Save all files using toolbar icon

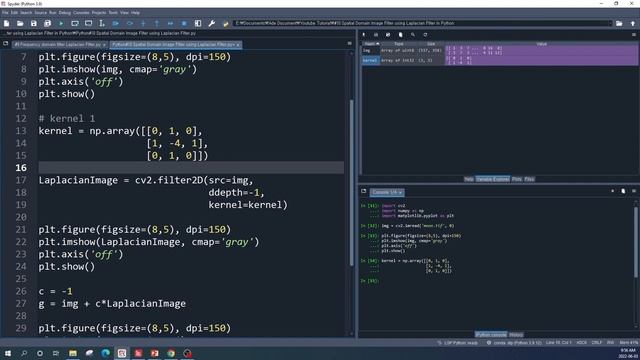[x=47, y=24]
